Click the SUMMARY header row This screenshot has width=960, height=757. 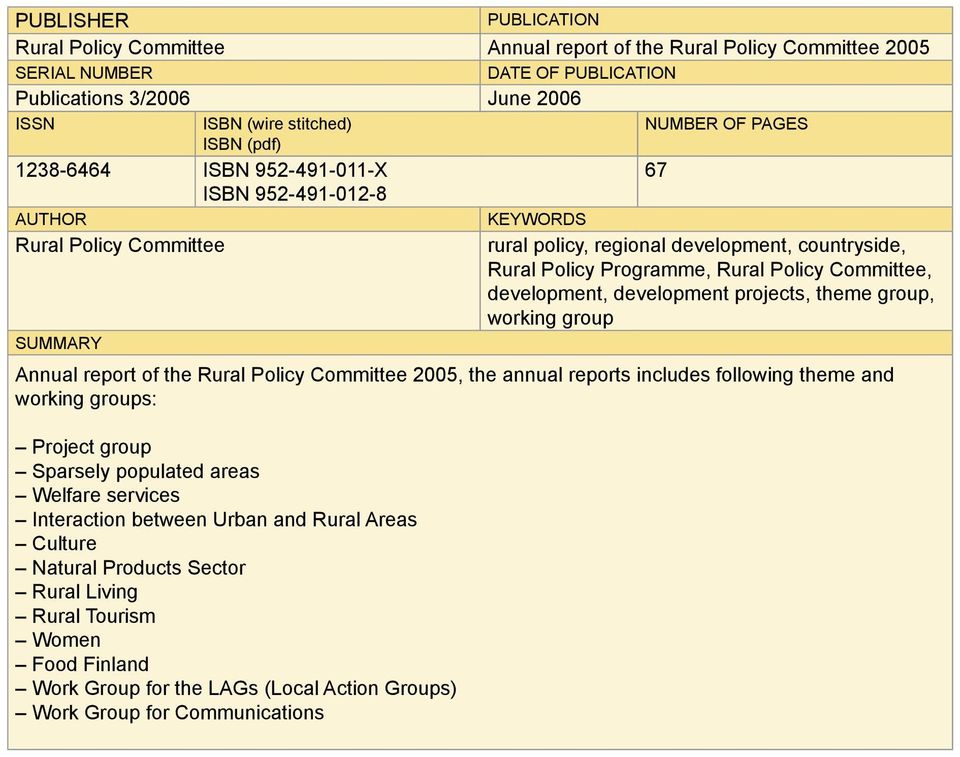480,343
